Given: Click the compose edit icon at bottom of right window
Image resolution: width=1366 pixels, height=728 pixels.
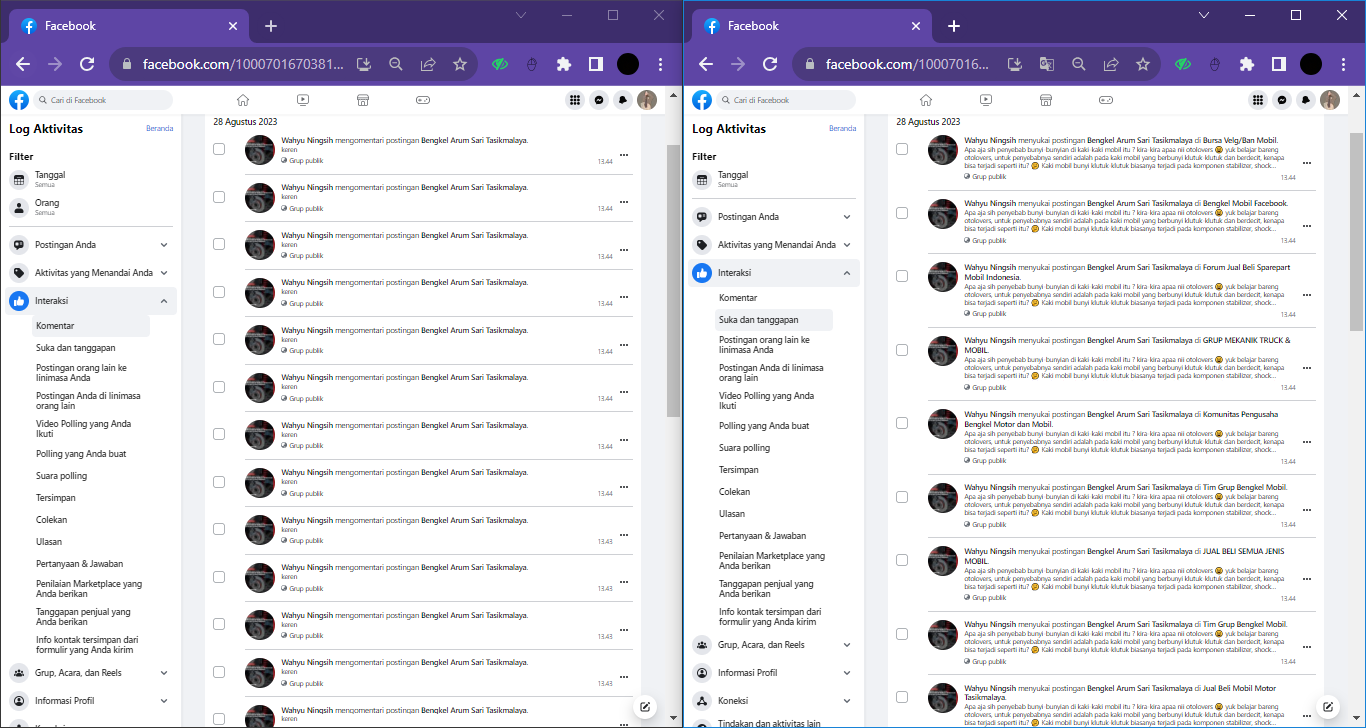Looking at the screenshot, I should click(1328, 706).
